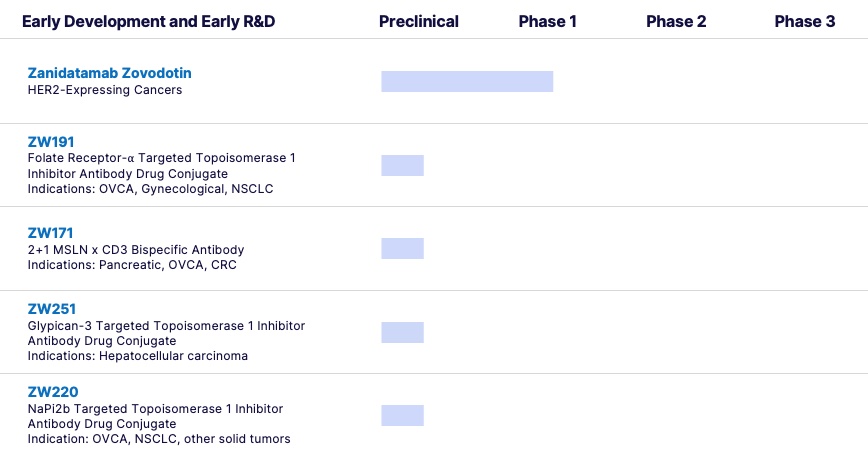The image size is (868, 458).
Task: Click the ZW191 drug name link
Action: pos(50,142)
